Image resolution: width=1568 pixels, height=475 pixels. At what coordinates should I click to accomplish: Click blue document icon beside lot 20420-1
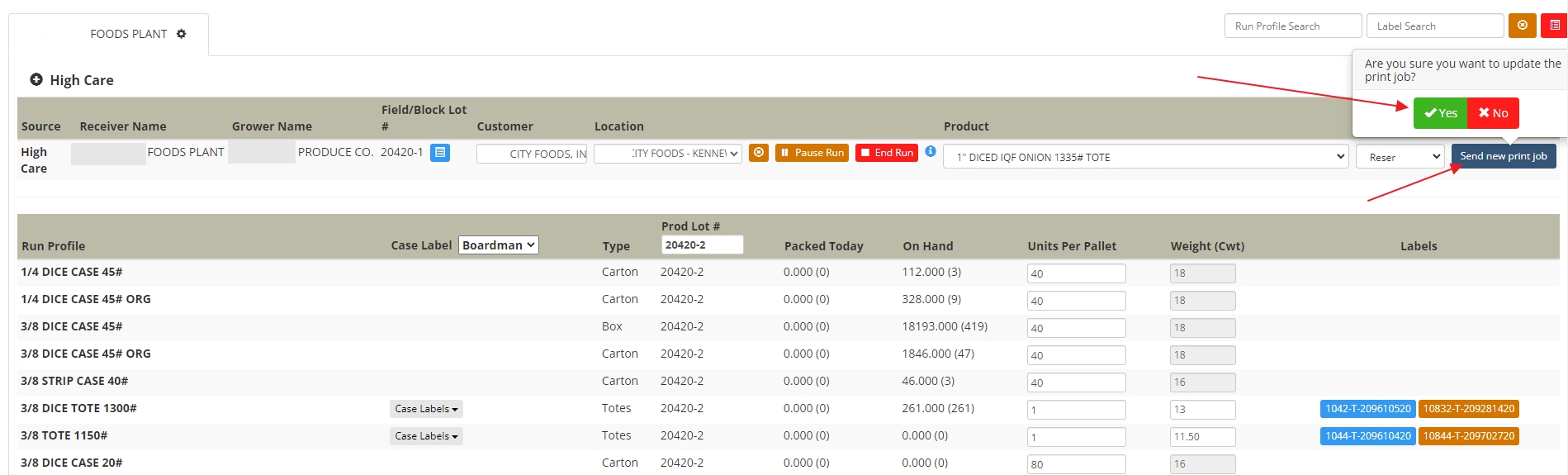coord(440,153)
